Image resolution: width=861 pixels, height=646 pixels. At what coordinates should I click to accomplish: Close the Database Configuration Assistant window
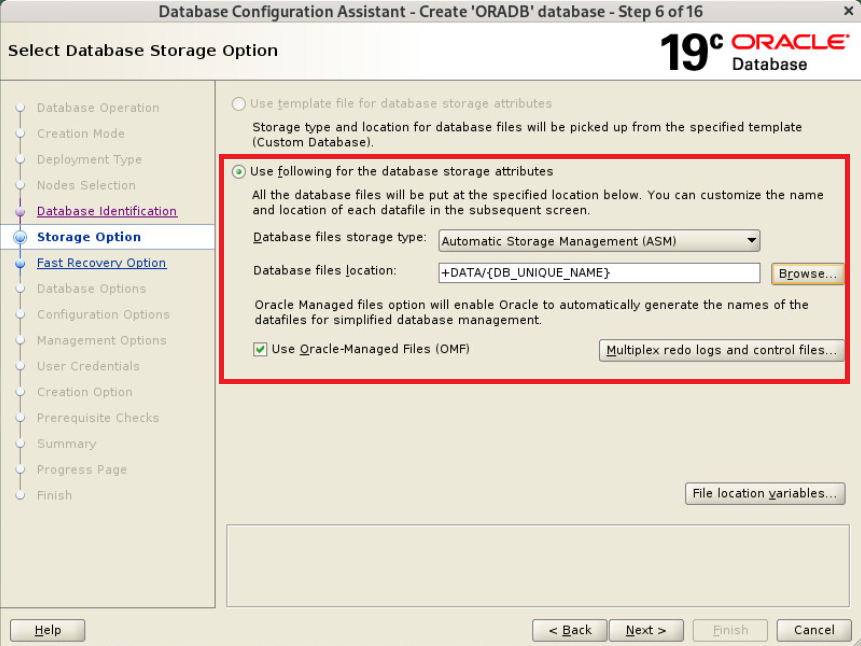coord(848,10)
